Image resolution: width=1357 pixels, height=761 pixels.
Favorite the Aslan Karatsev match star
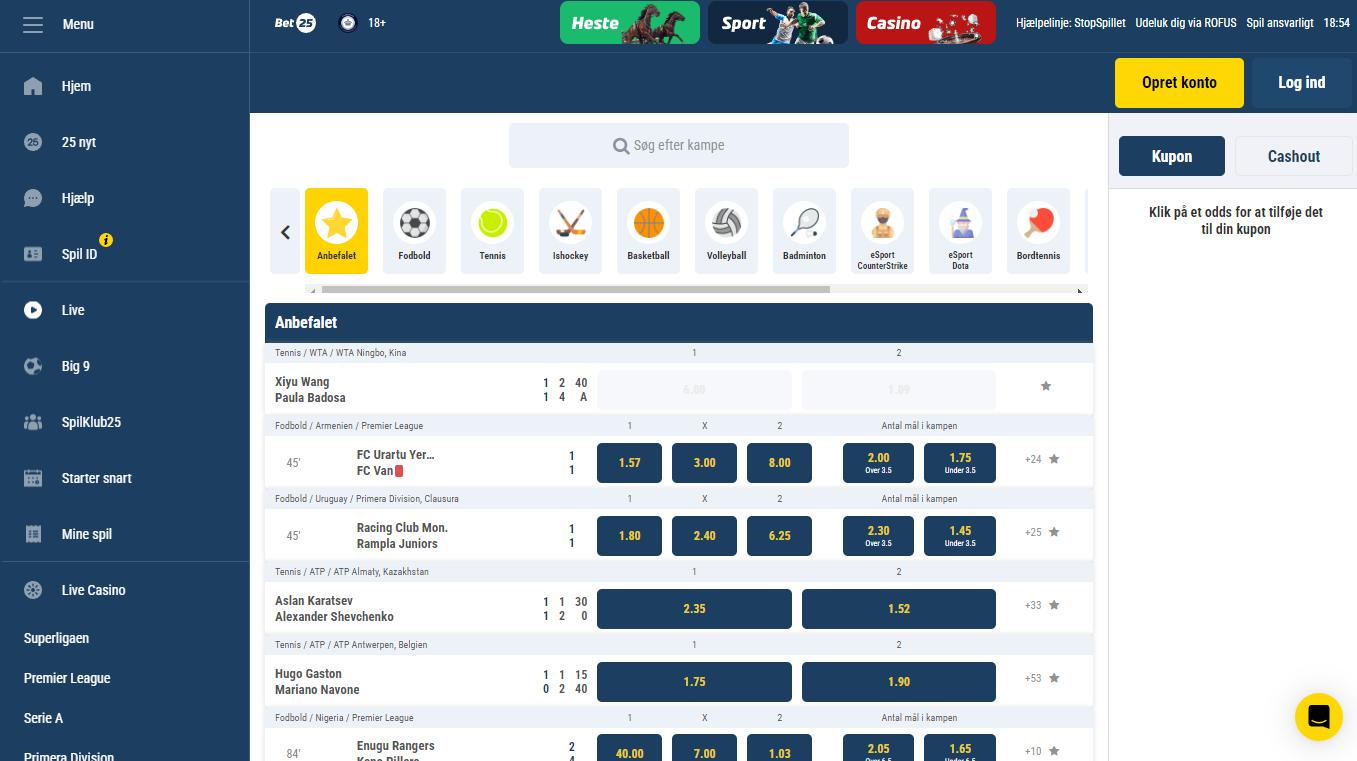click(1054, 605)
